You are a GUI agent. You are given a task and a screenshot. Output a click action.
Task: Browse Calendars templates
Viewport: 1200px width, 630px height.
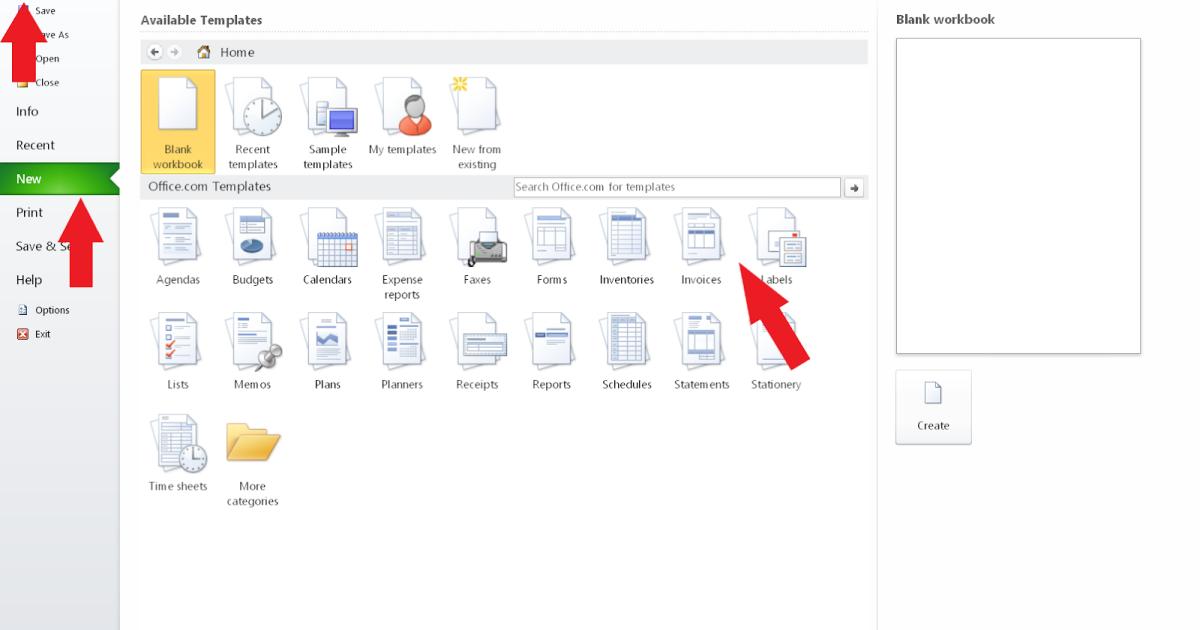327,245
